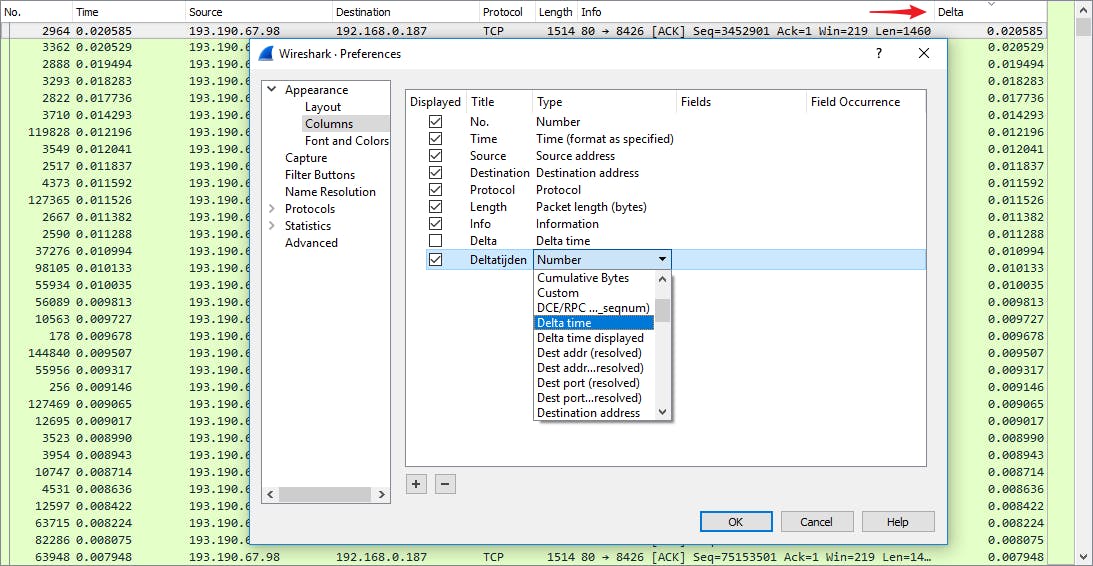1093x566 pixels.
Task: Click the Source column header in packet list
Action: click(259, 12)
